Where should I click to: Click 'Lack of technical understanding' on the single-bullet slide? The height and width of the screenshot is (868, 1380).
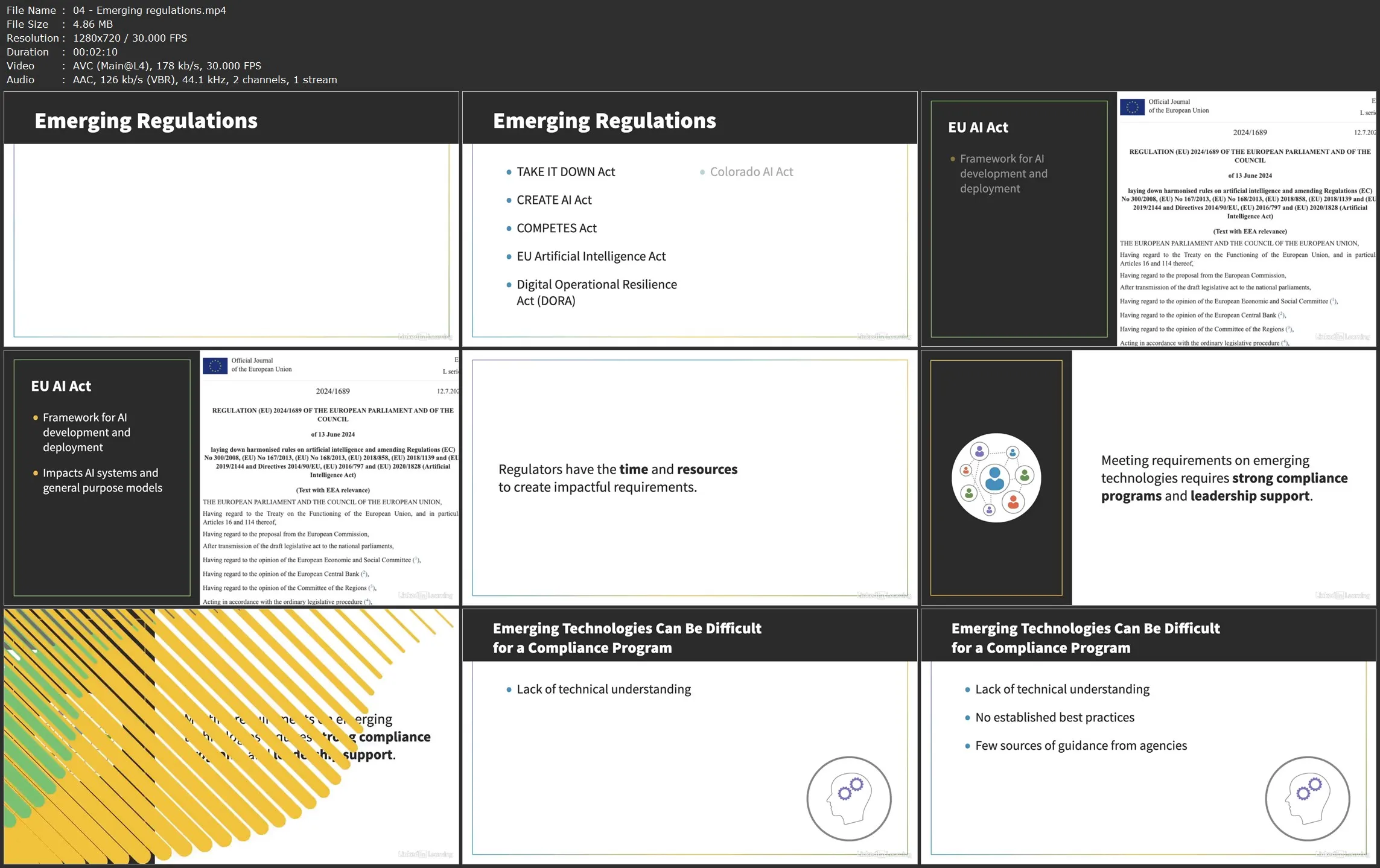pyautogui.click(x=603, y=689)
